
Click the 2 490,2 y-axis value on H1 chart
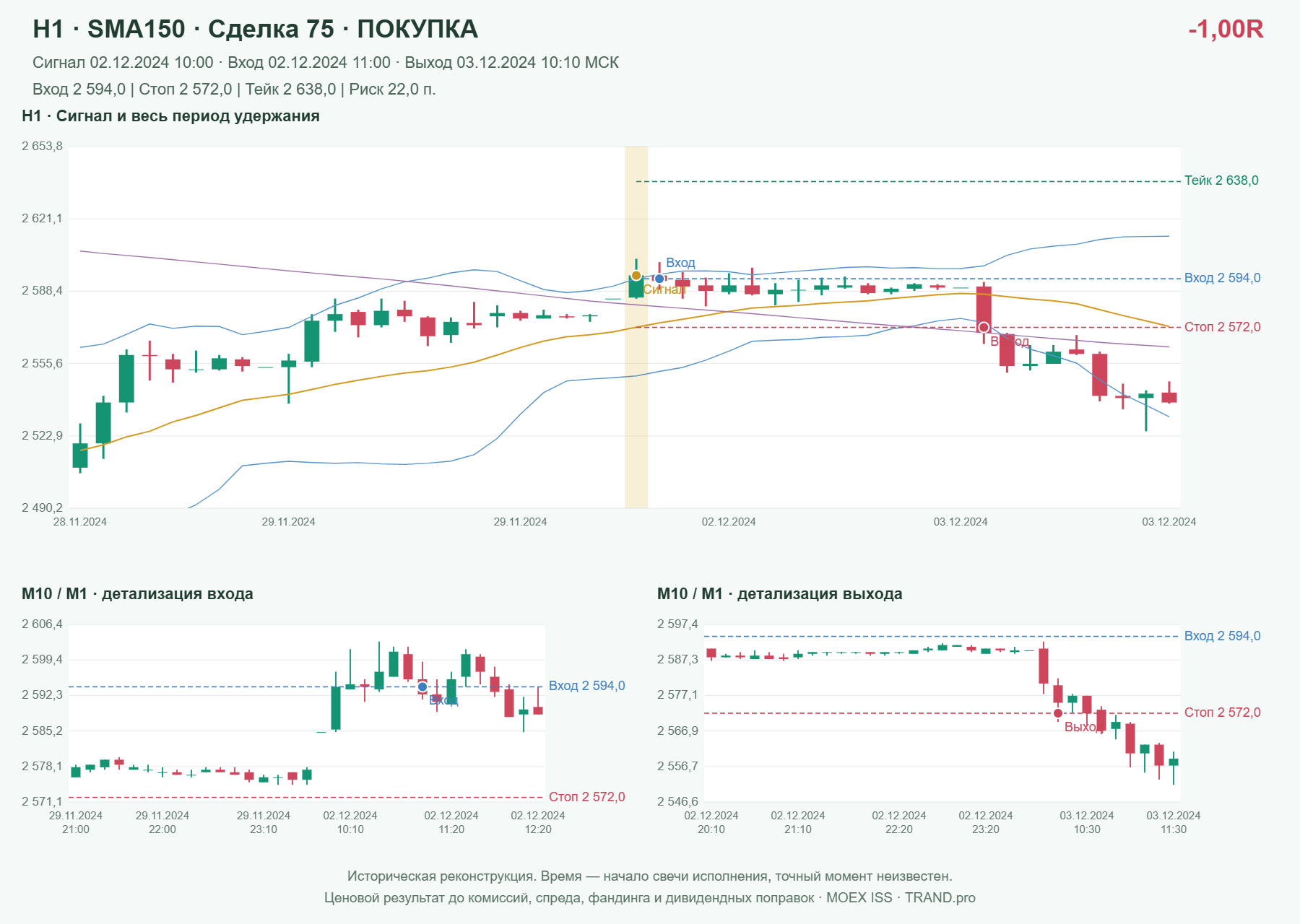click(x=42, y=508)
